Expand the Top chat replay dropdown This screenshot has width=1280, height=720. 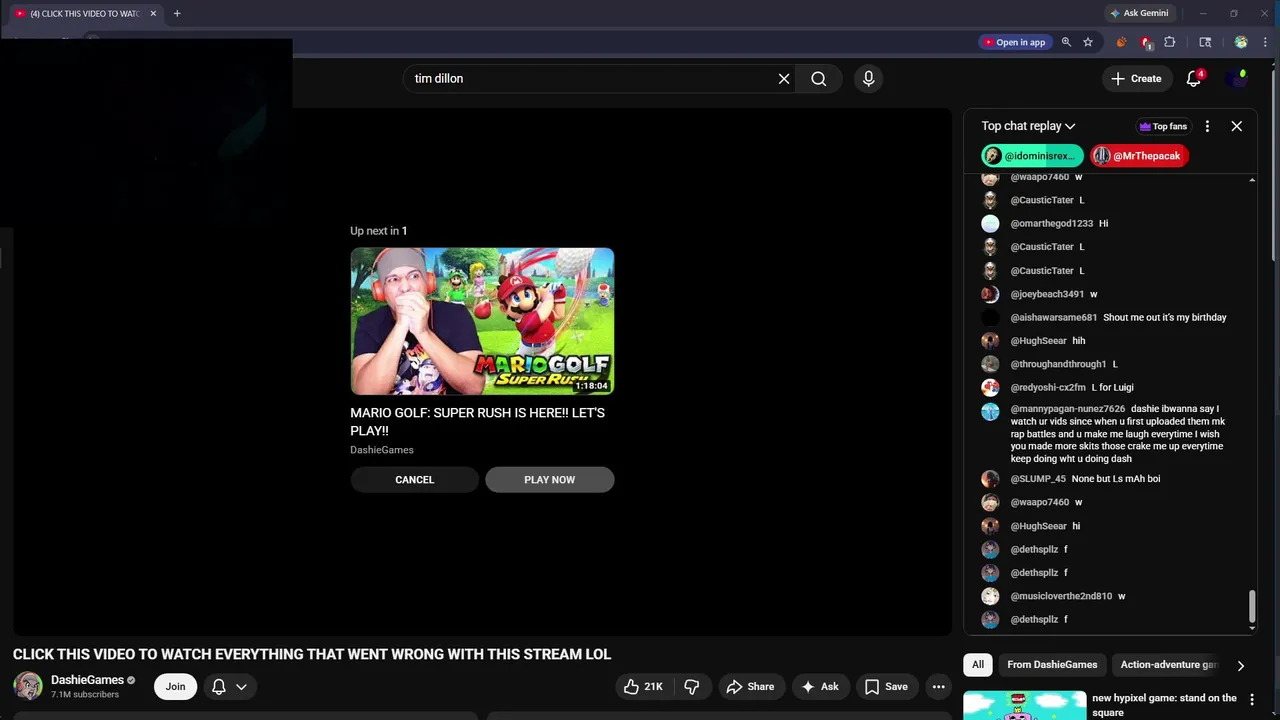point(1028,126)
